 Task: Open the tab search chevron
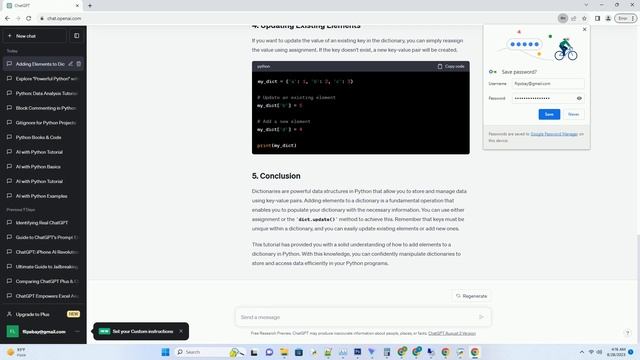[586, 5]
